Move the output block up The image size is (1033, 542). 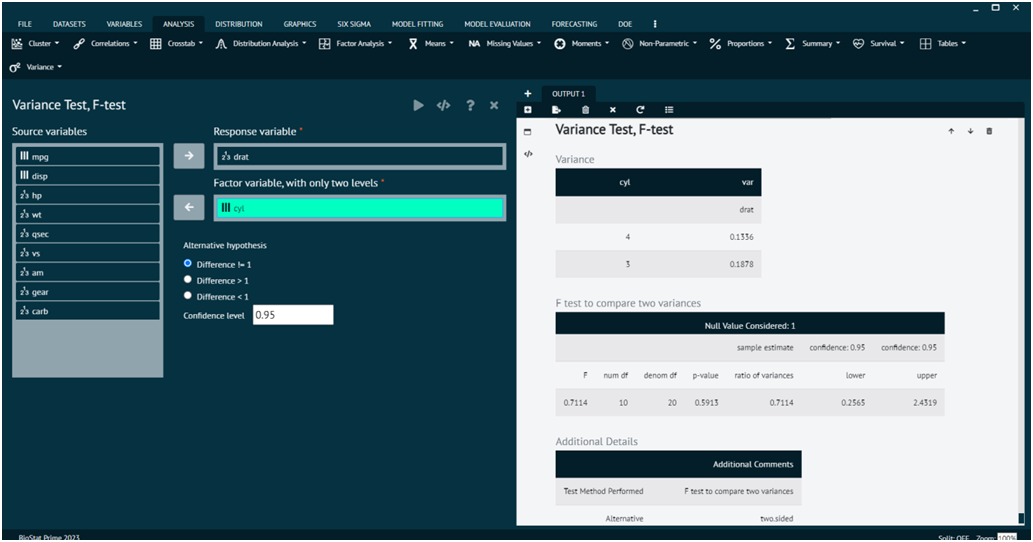point(951,131)
